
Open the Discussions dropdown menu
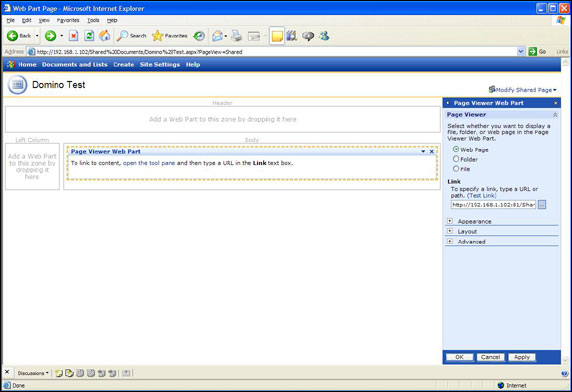(x=33, y=373)
